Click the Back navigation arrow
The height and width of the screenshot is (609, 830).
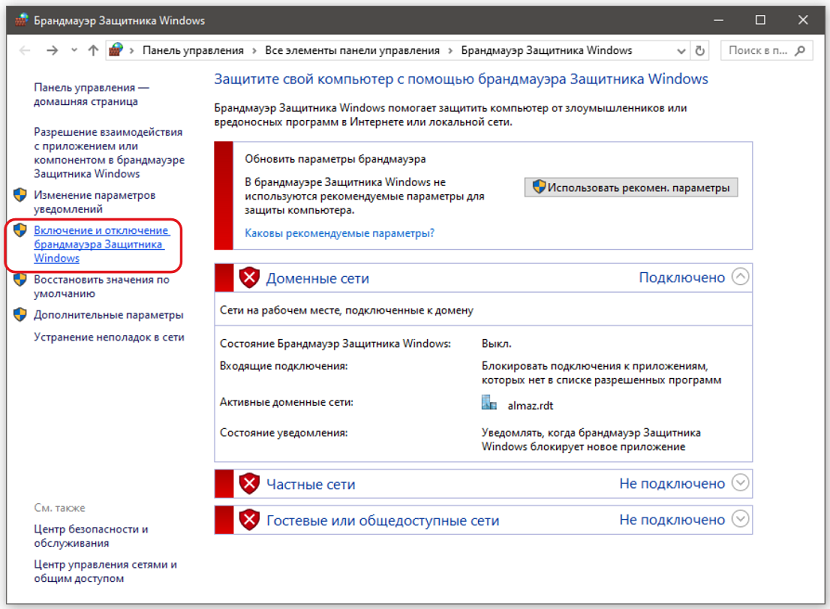[x=24, y=51]
